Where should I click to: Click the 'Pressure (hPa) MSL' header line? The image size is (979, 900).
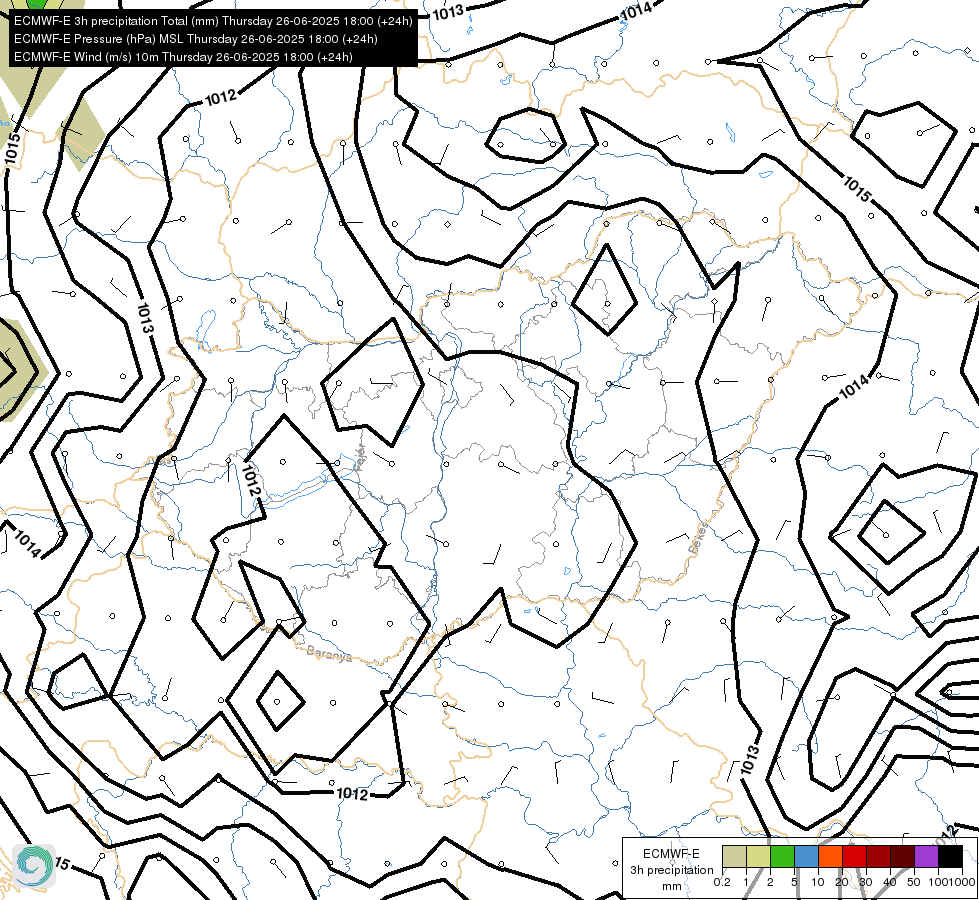195,39
